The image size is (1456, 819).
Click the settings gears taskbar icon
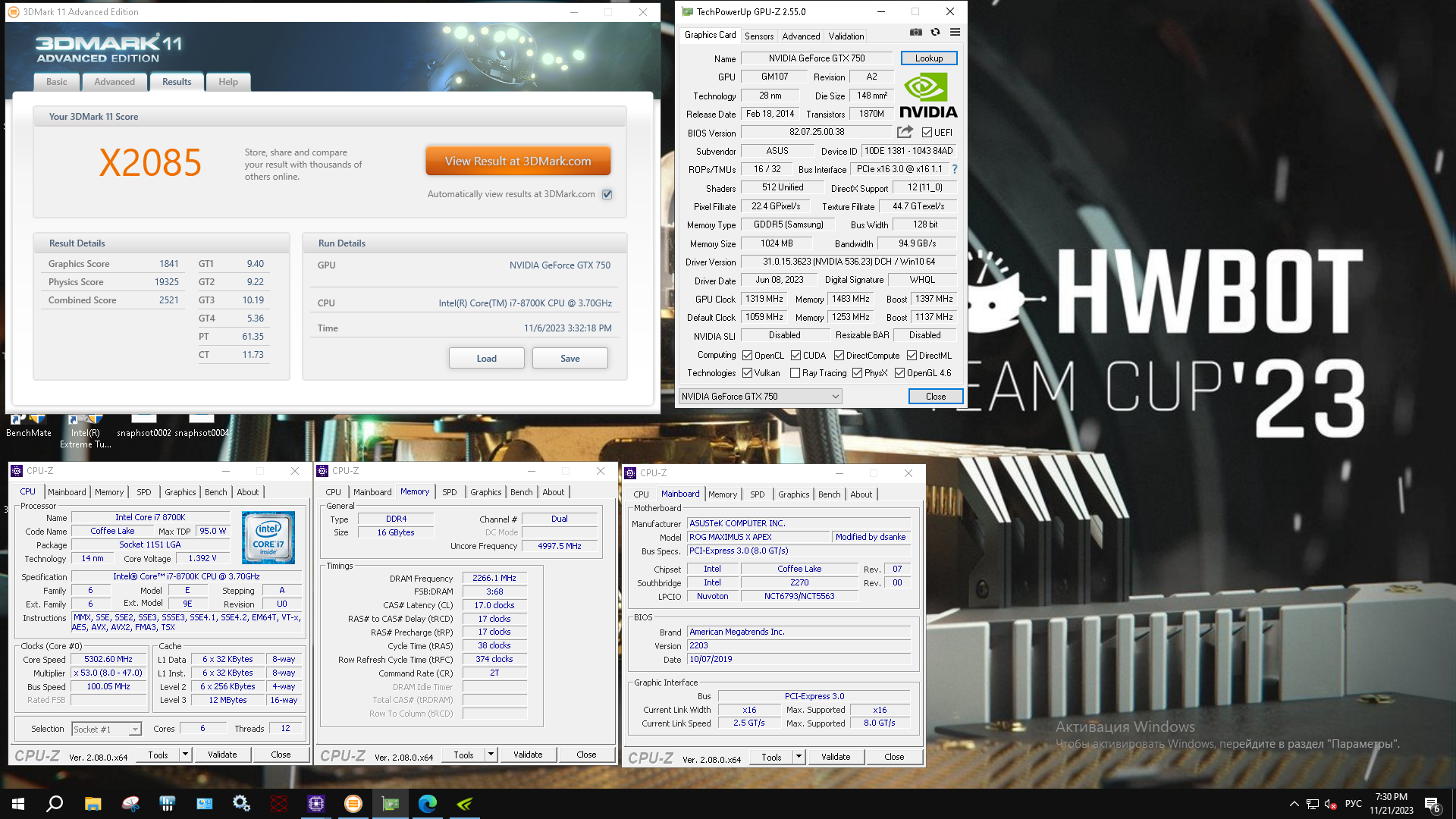(x=242, y=804)
